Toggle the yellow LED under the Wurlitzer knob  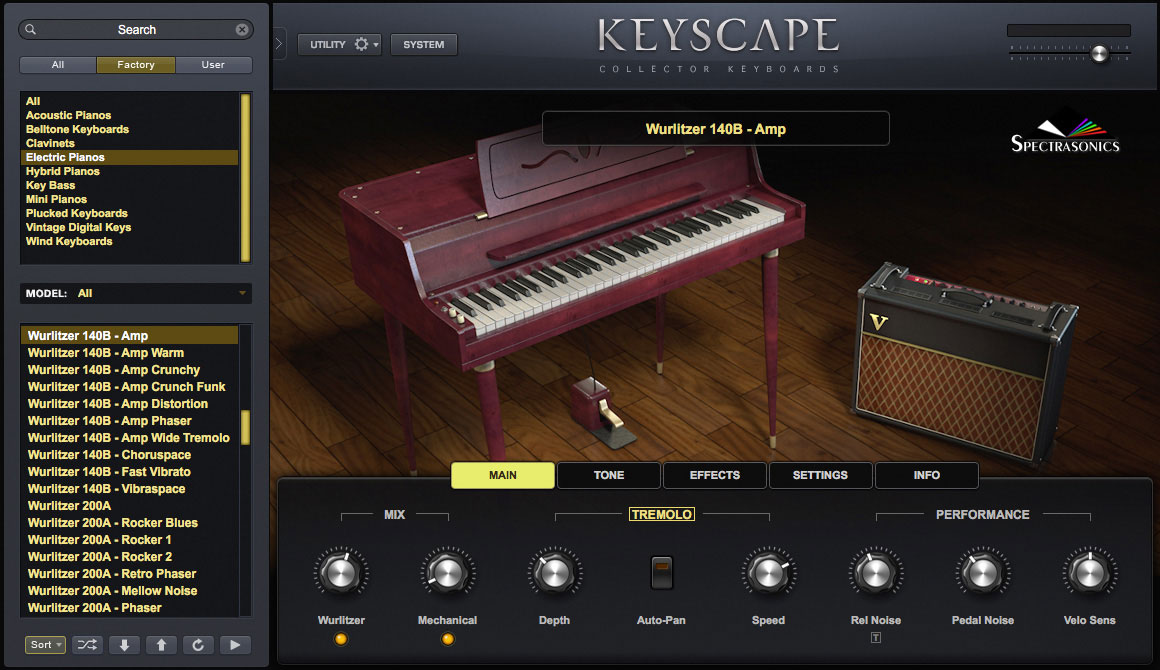coord(341,638)
